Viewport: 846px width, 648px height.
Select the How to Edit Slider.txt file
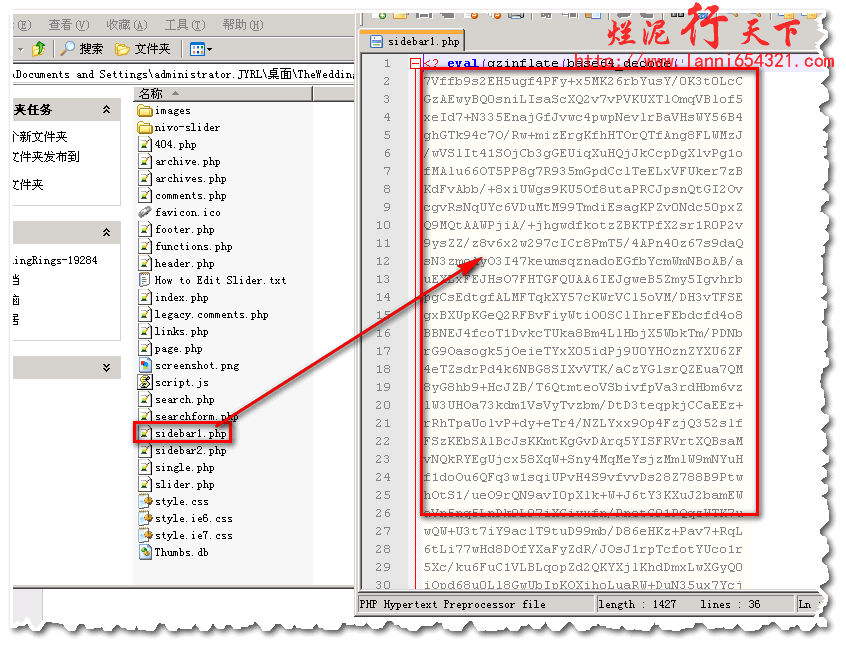(219, 281)
